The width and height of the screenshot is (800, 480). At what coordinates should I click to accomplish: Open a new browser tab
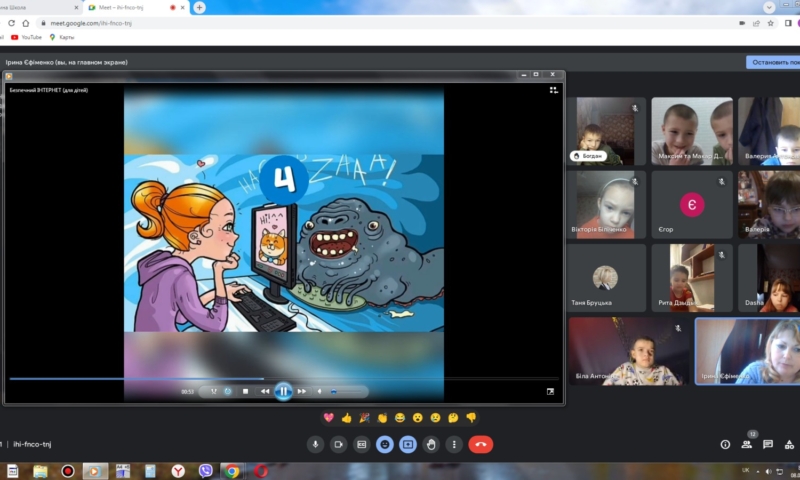(199, 8)
